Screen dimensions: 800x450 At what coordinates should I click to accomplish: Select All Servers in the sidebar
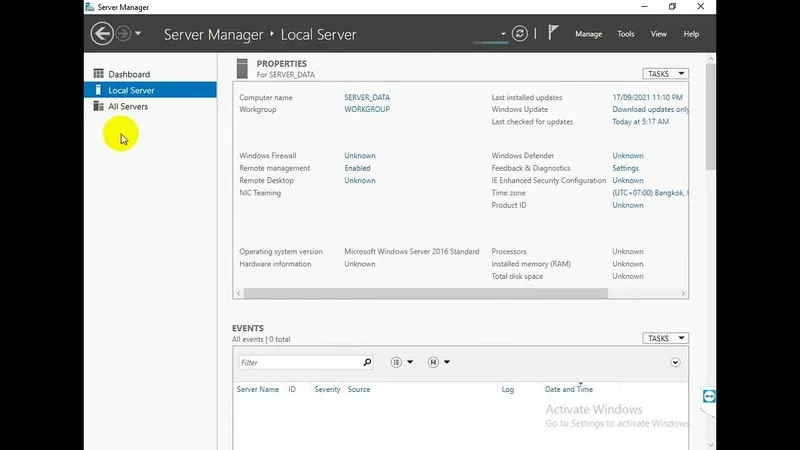tap(128, 106)
